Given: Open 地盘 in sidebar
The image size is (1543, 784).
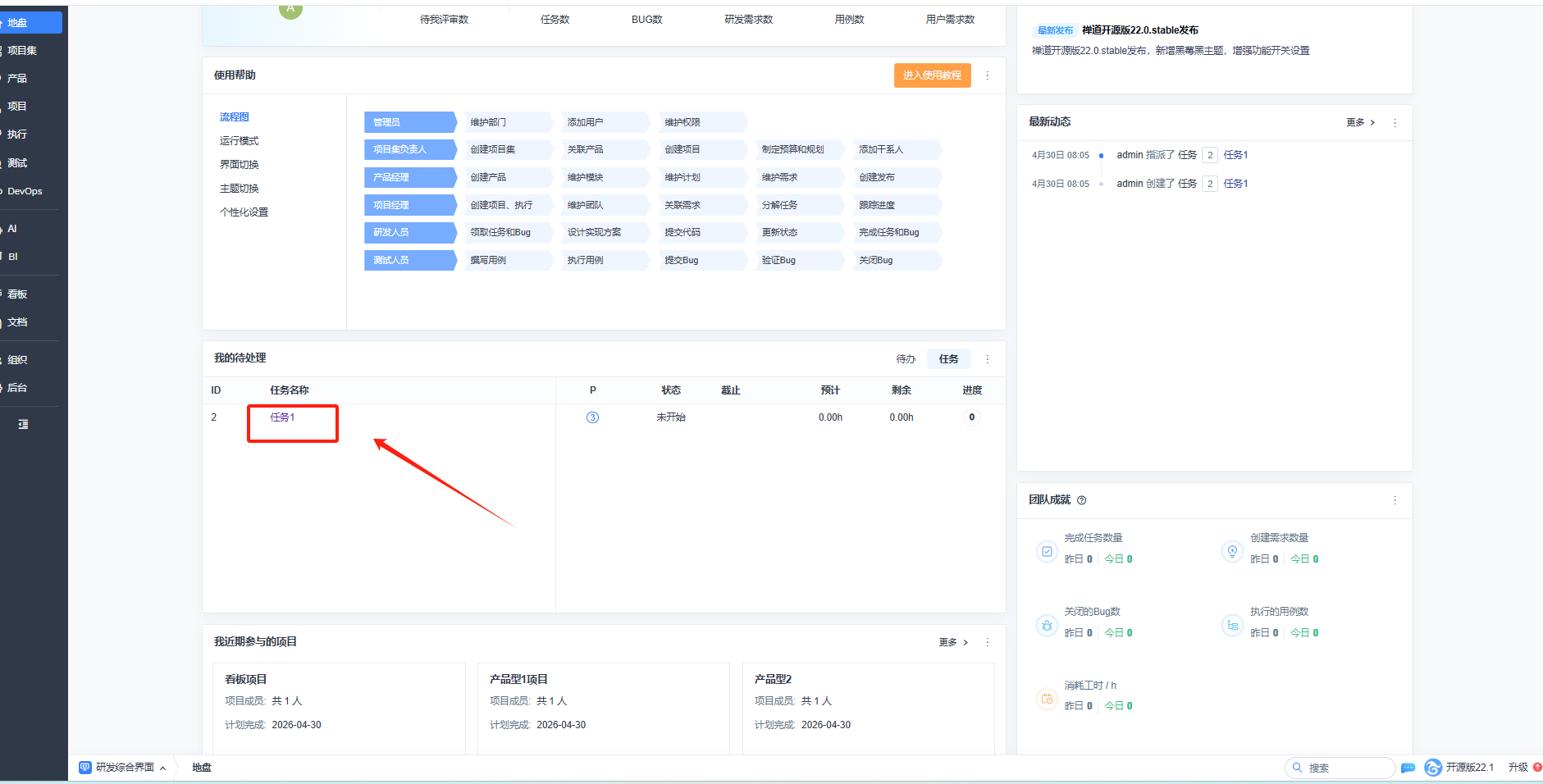Looking at the screenshot, I should pos(31,23).
